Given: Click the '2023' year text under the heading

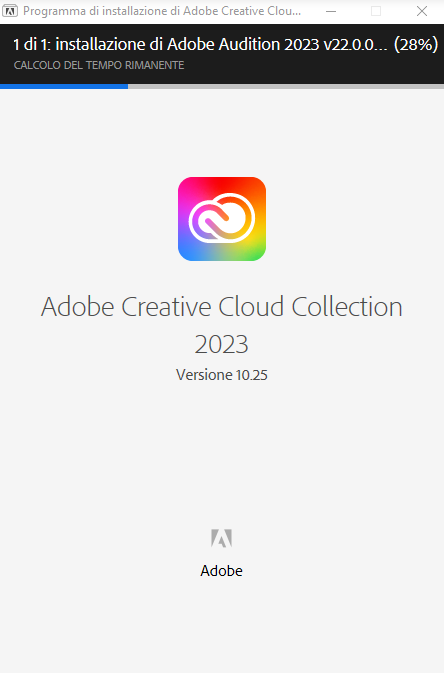Looking at the screenshot, I should [222, 344].
